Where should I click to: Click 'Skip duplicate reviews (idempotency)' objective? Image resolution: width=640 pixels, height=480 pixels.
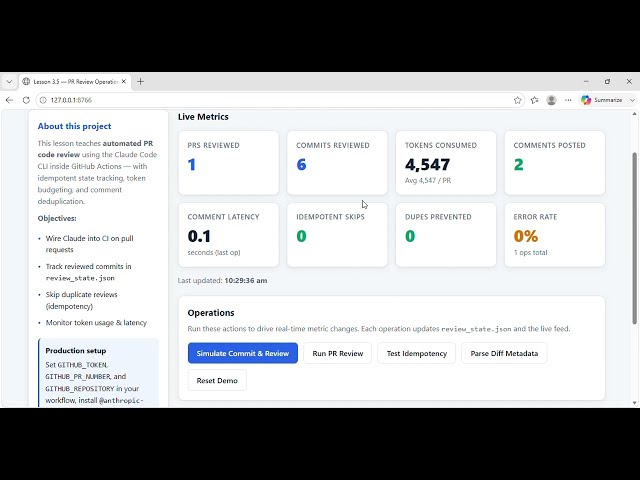point(81,300)
